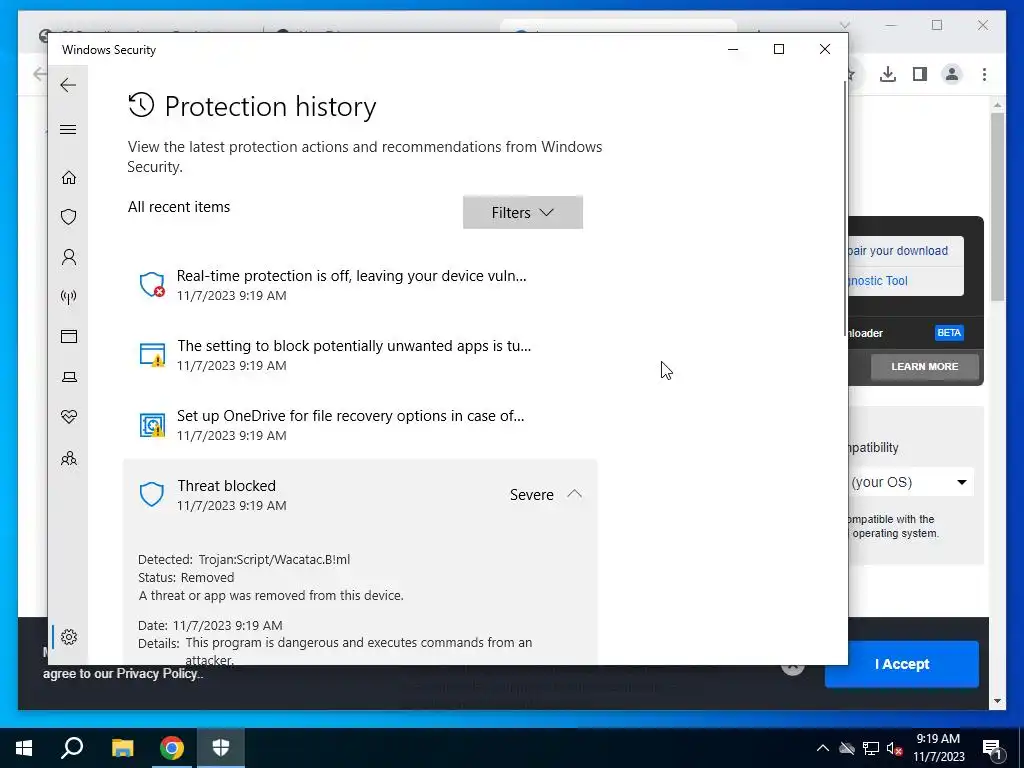Open taskbar Search
The image size is (1024, 768).
pyautogui.click(x=72, y=748)
